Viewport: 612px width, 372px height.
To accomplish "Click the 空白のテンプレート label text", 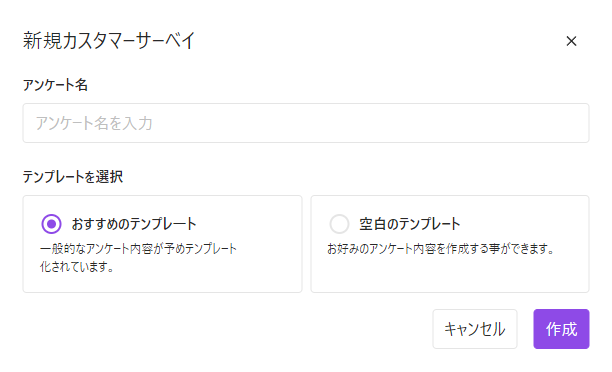I will point(410,224).
